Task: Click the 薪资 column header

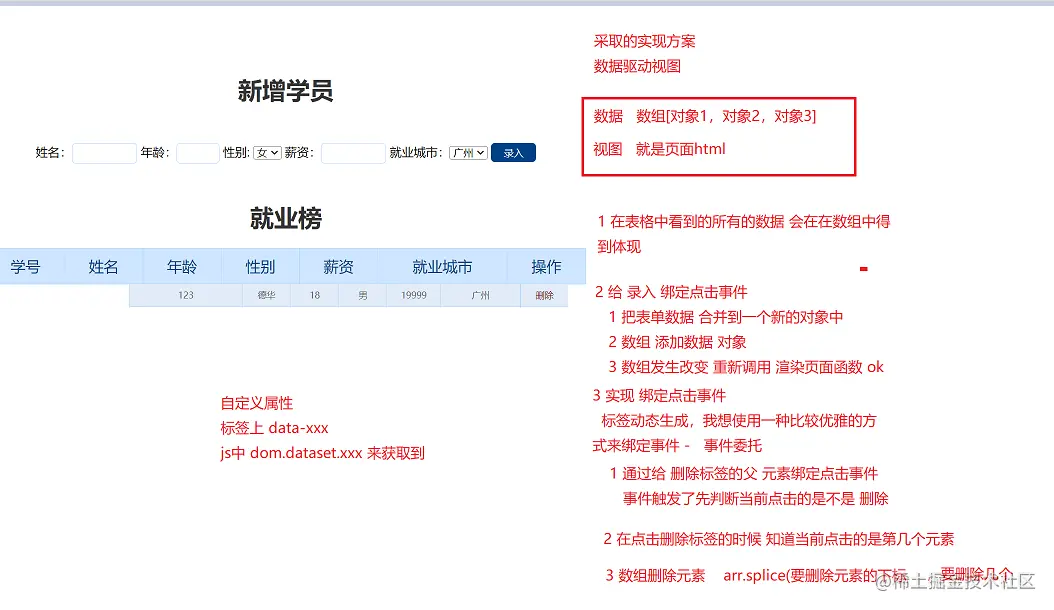Action: point(338,267)
